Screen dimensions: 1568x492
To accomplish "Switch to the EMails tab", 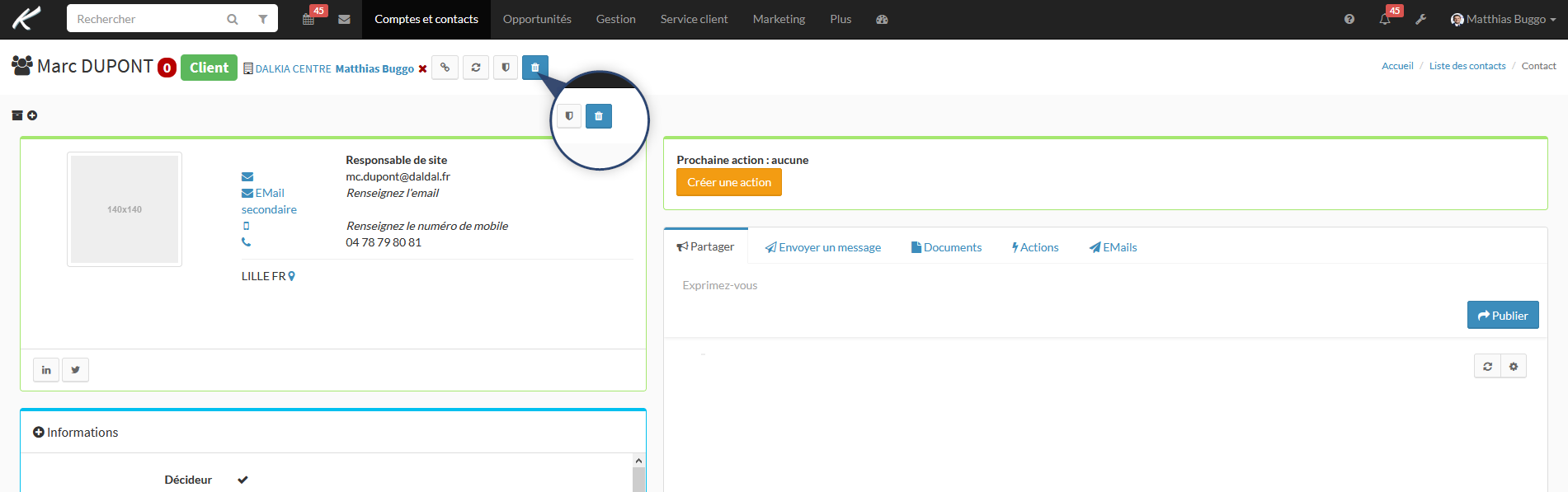I will 1113,247.
